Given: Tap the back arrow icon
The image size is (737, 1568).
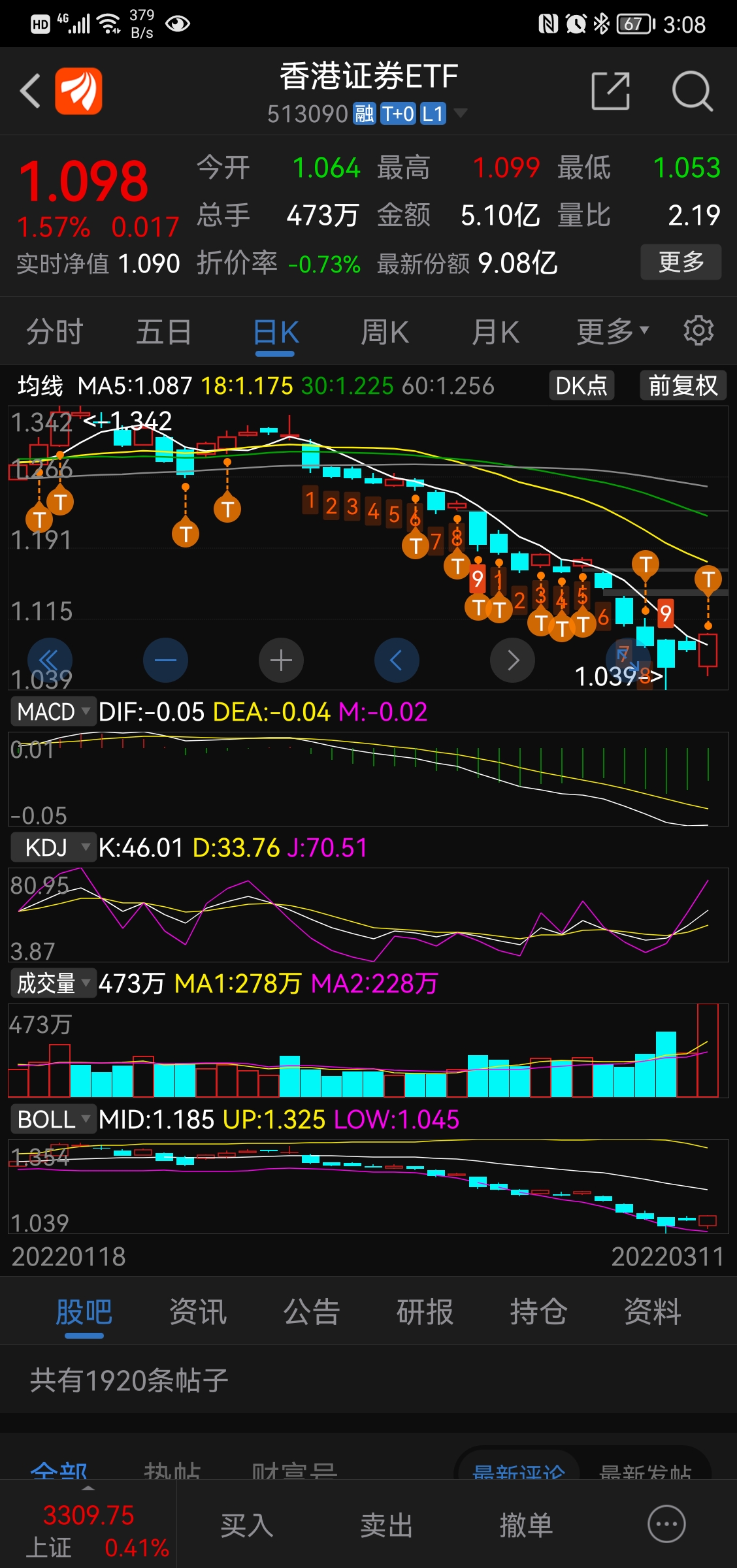Looking at the screenshot, I should [x=30, y=91].
